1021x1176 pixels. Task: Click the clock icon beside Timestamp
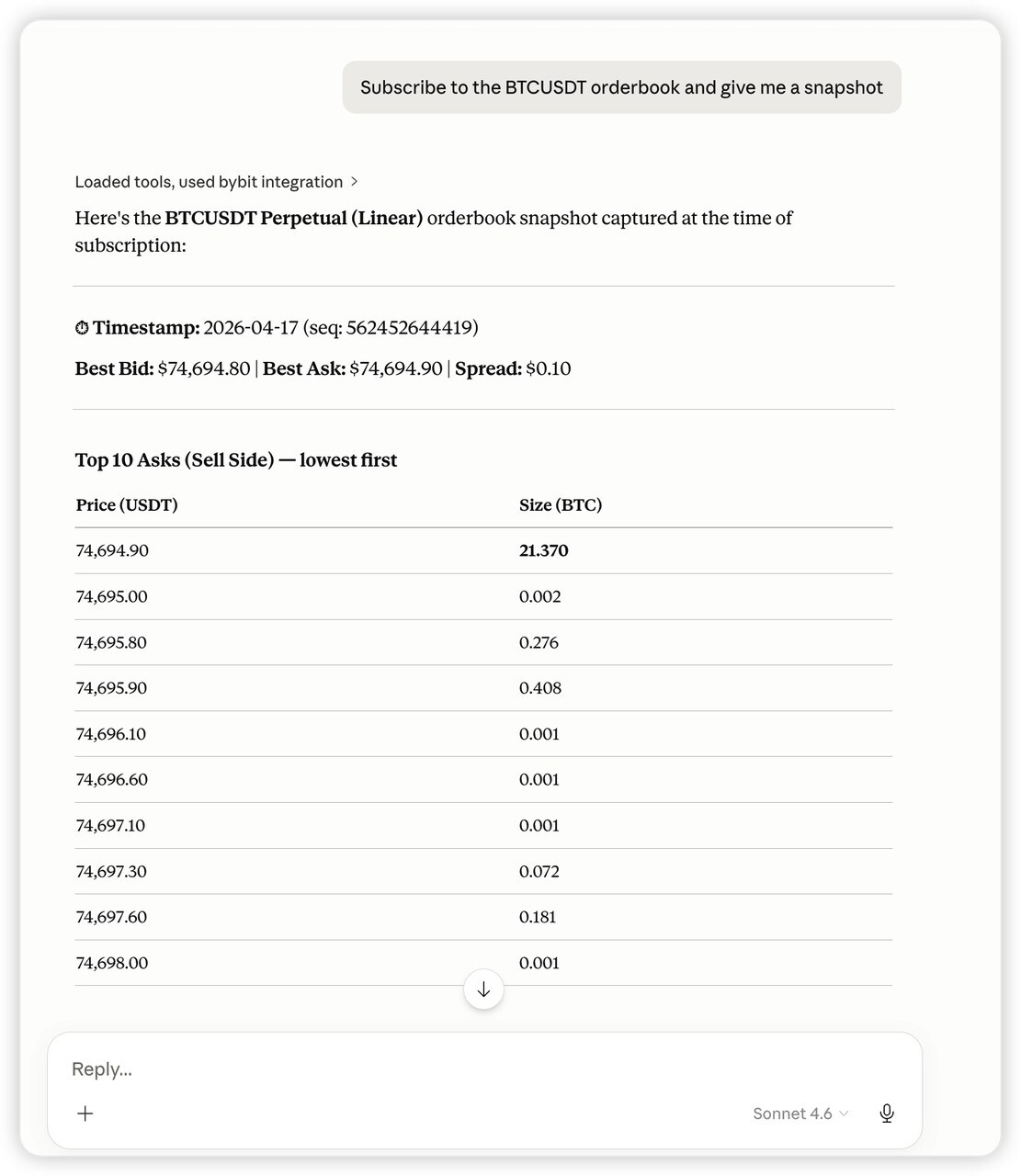[x=82, y=327]
